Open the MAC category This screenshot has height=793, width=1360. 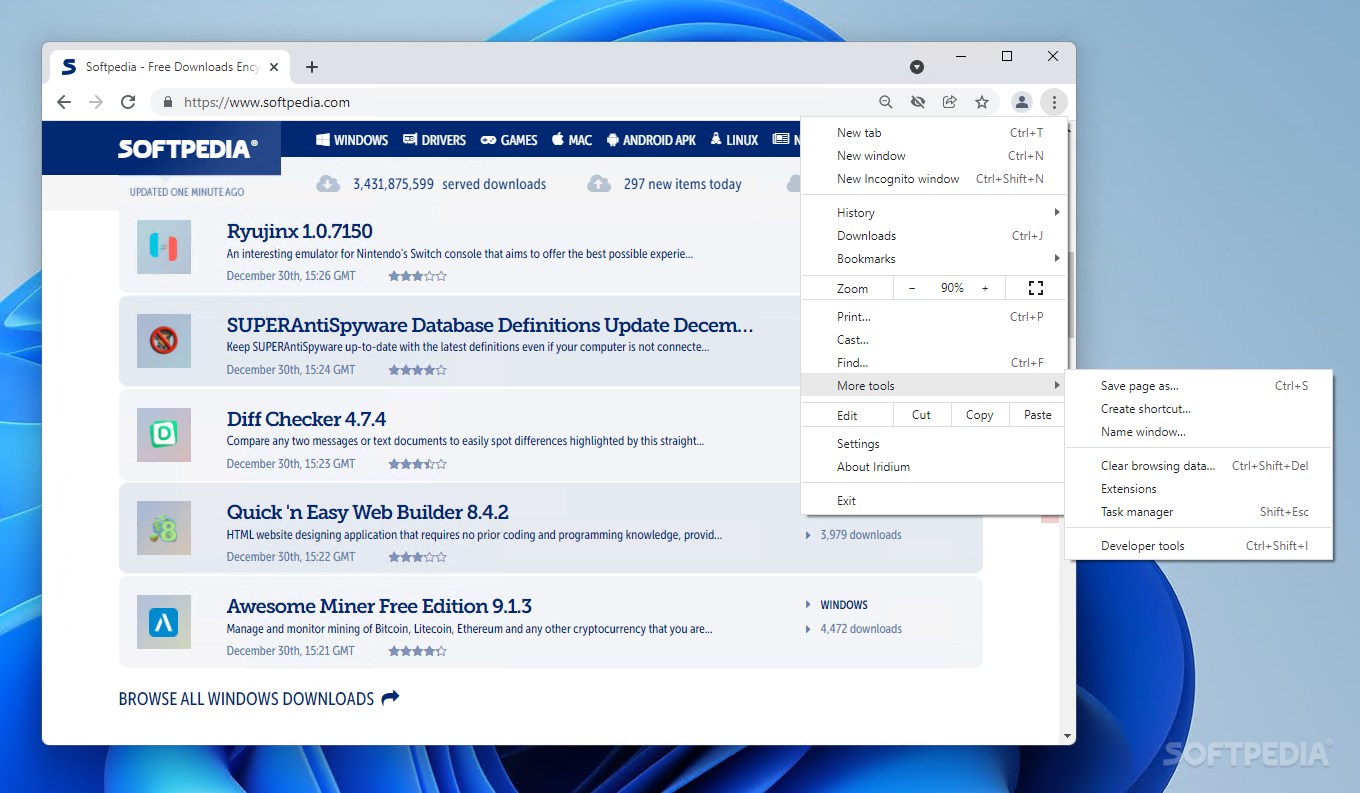(572, 140)
